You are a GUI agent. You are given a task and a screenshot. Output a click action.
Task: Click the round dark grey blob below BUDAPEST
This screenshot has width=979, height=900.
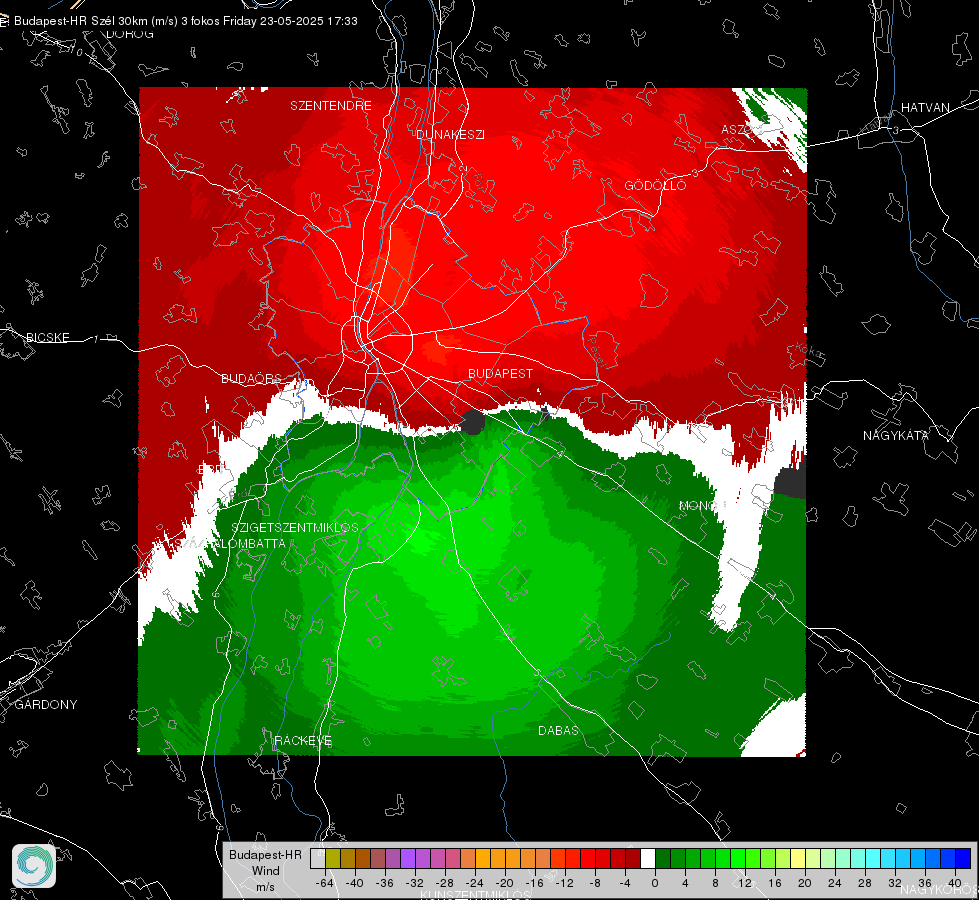pyautogui.click(x=472, y=422)
